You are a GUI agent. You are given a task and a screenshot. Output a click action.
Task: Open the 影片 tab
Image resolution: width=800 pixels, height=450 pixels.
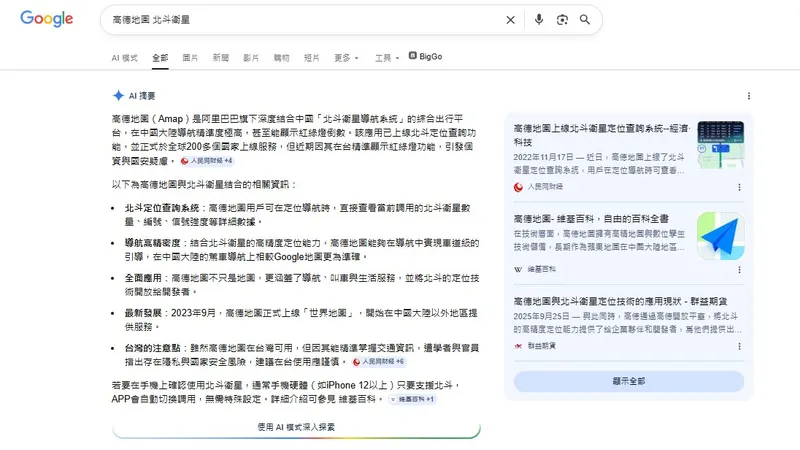[251, 58]
